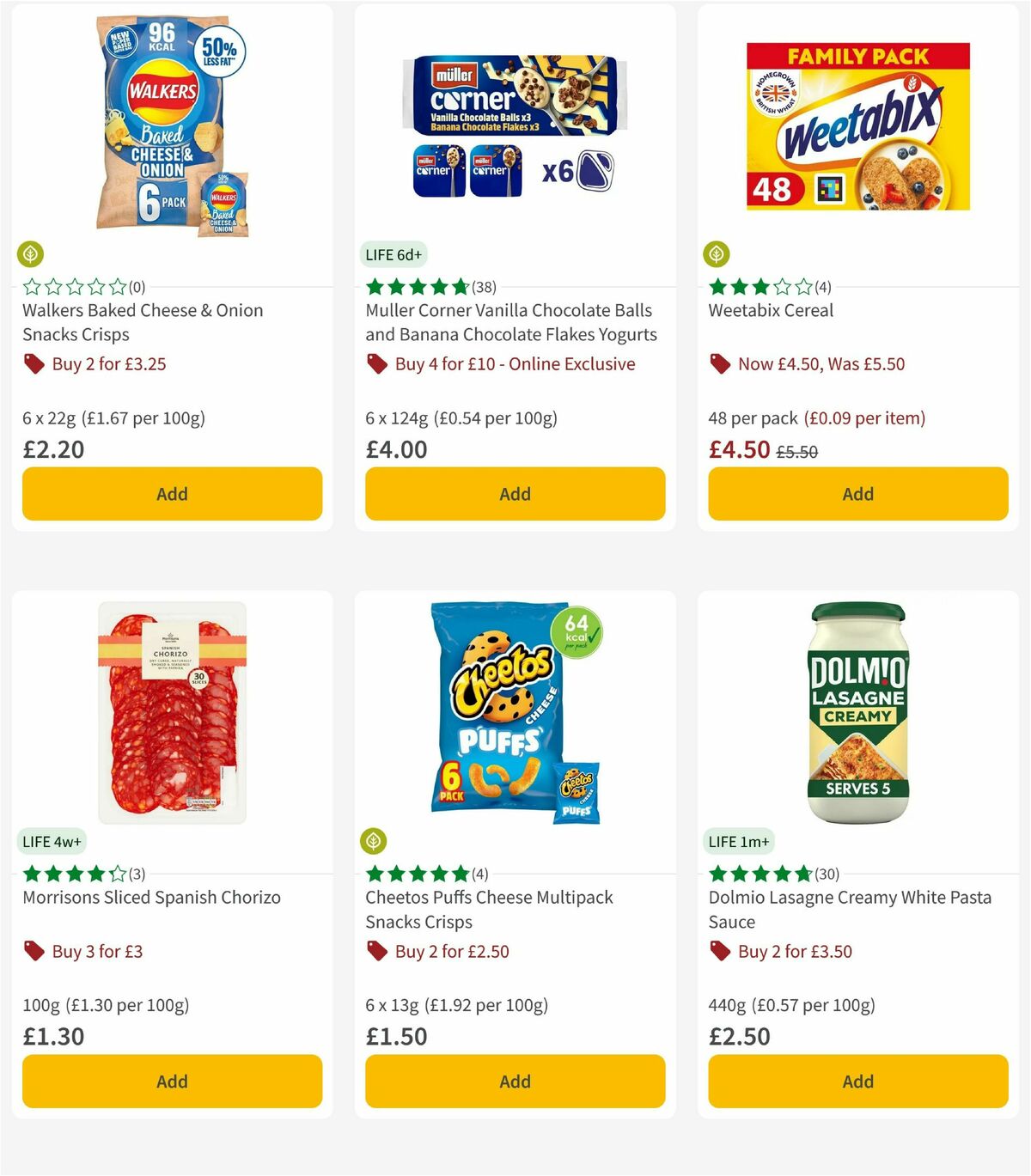
Task: Select the LIFE 6d+ badge on Muller Corner
Action: tap(393, 254)
